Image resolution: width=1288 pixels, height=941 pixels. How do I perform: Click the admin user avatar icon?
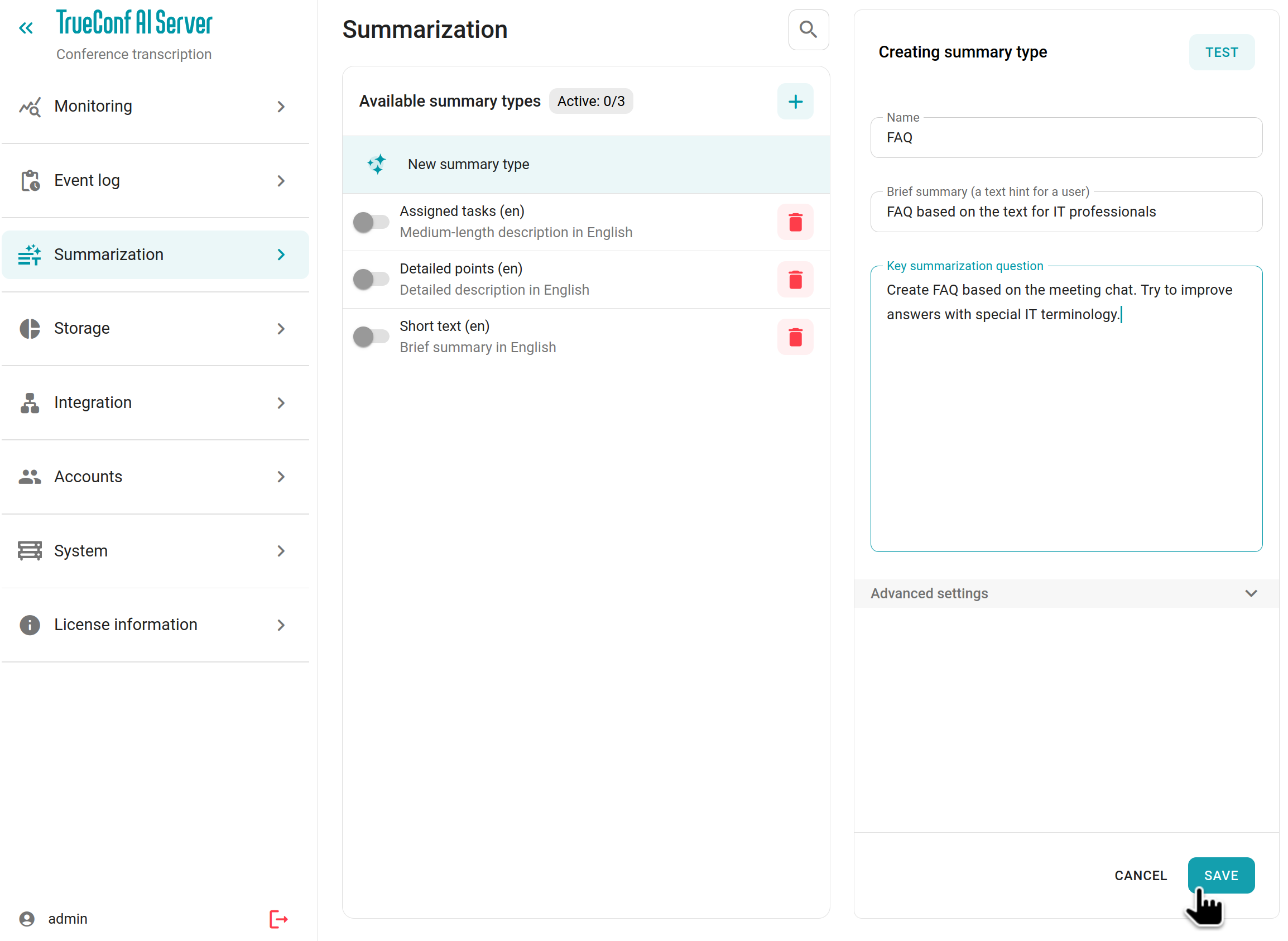pyautogui.click(x=27, y=918)
